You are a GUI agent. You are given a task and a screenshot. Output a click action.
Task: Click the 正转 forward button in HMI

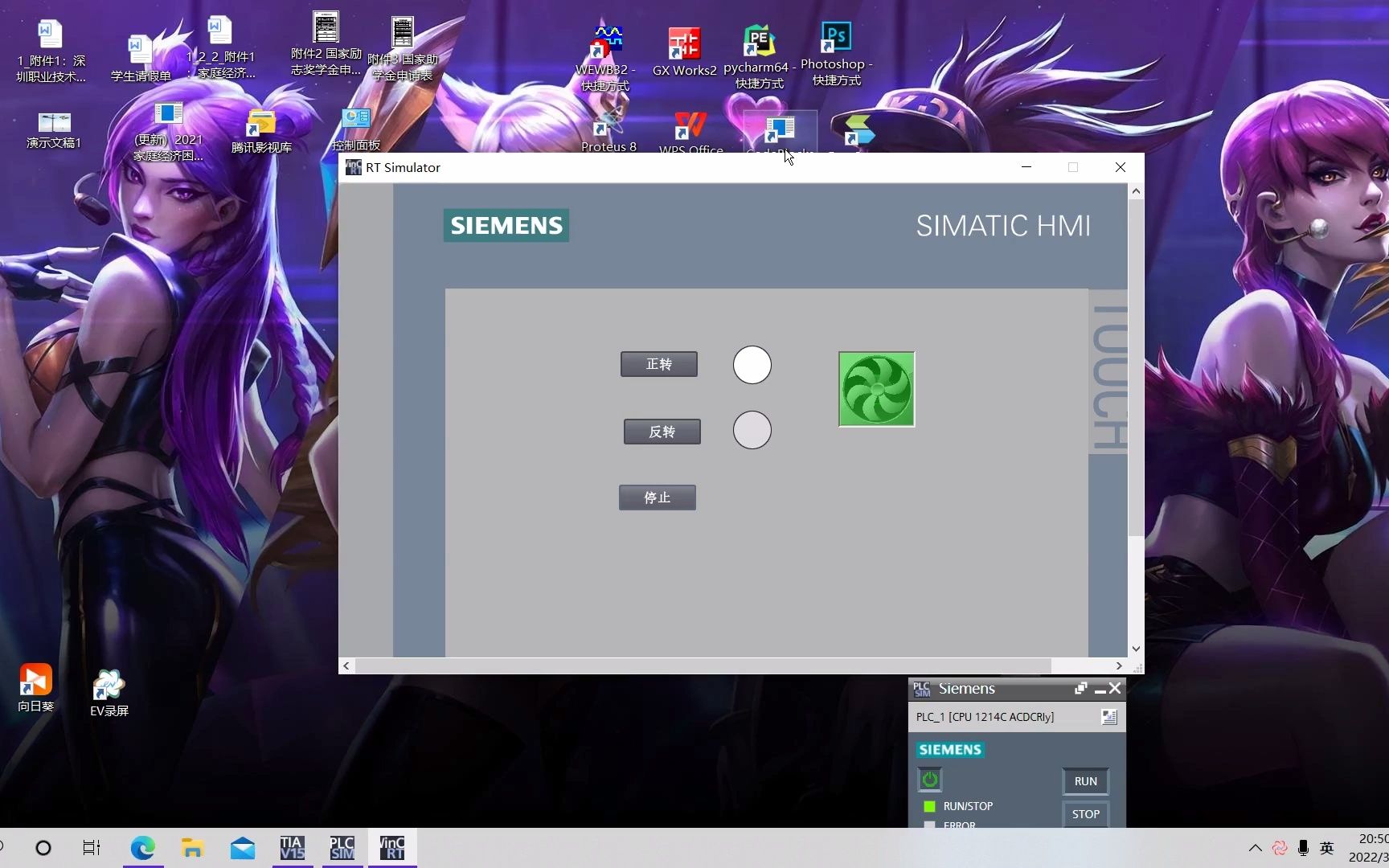(658, 364)
